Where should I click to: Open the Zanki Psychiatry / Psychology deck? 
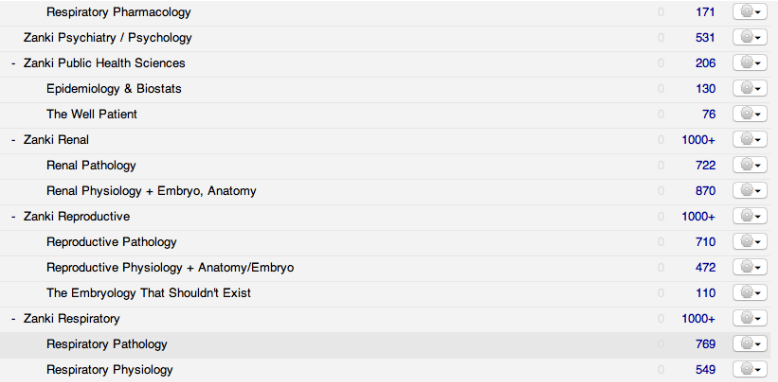[108, 38]
